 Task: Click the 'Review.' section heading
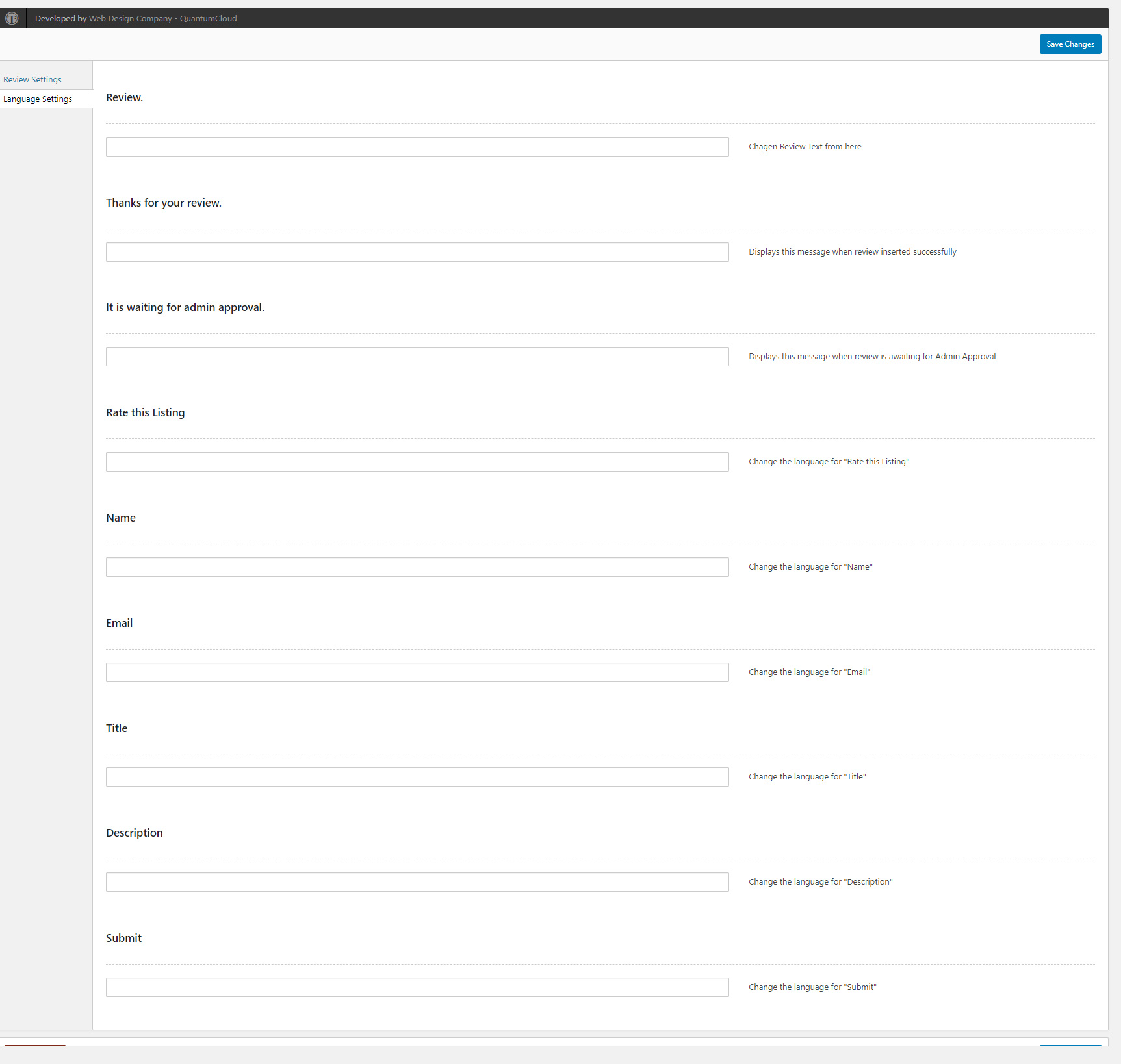[x=124, y=97]
